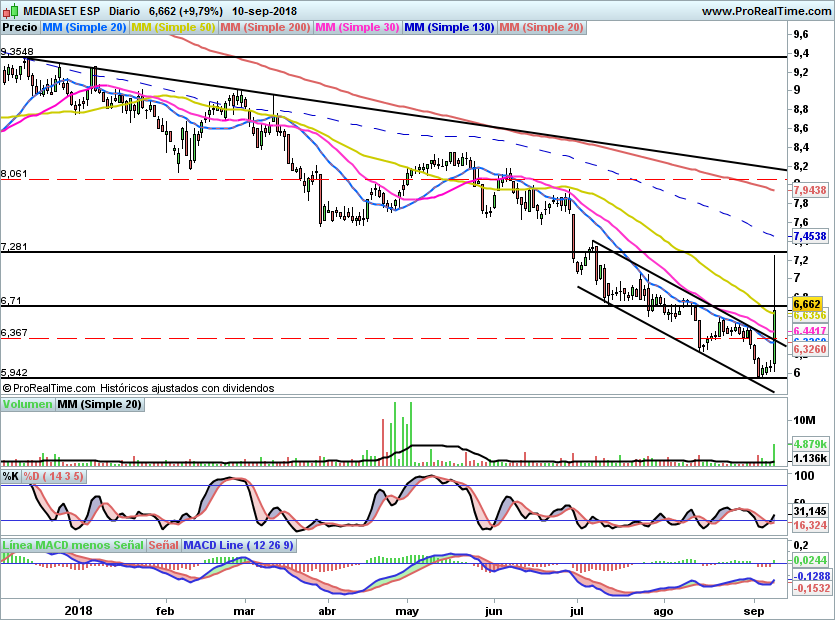
Task: Open the www.ProRealTime.com link
Action: point(765,11)
